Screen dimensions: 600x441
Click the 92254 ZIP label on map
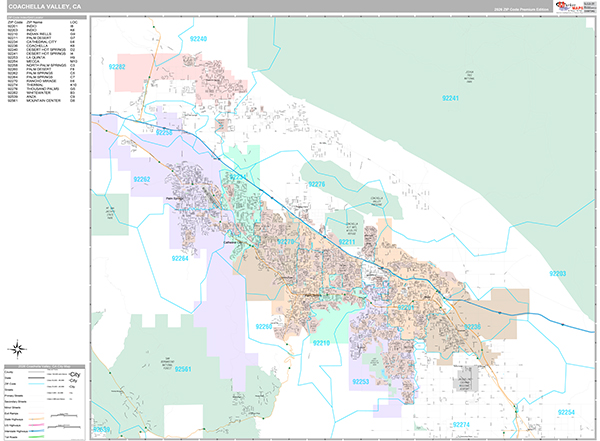566,412
